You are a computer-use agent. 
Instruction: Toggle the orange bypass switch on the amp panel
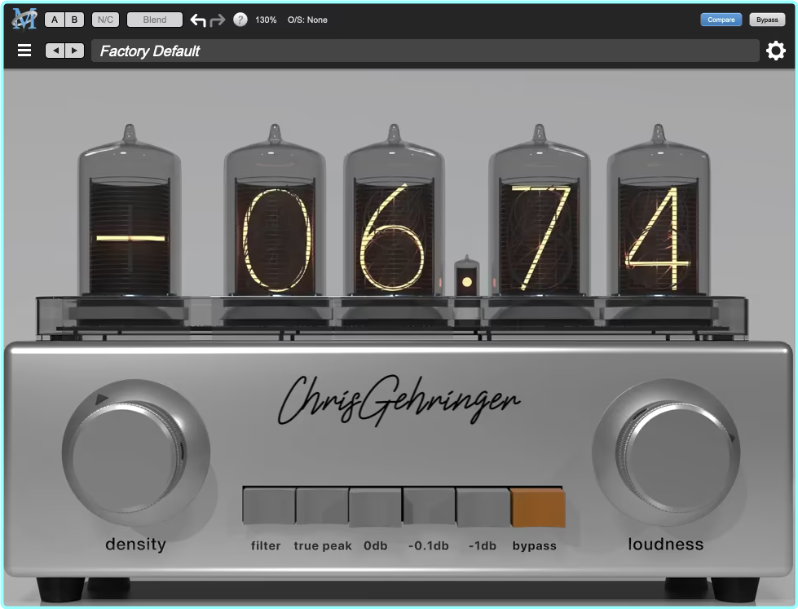[x=537, y=508]
